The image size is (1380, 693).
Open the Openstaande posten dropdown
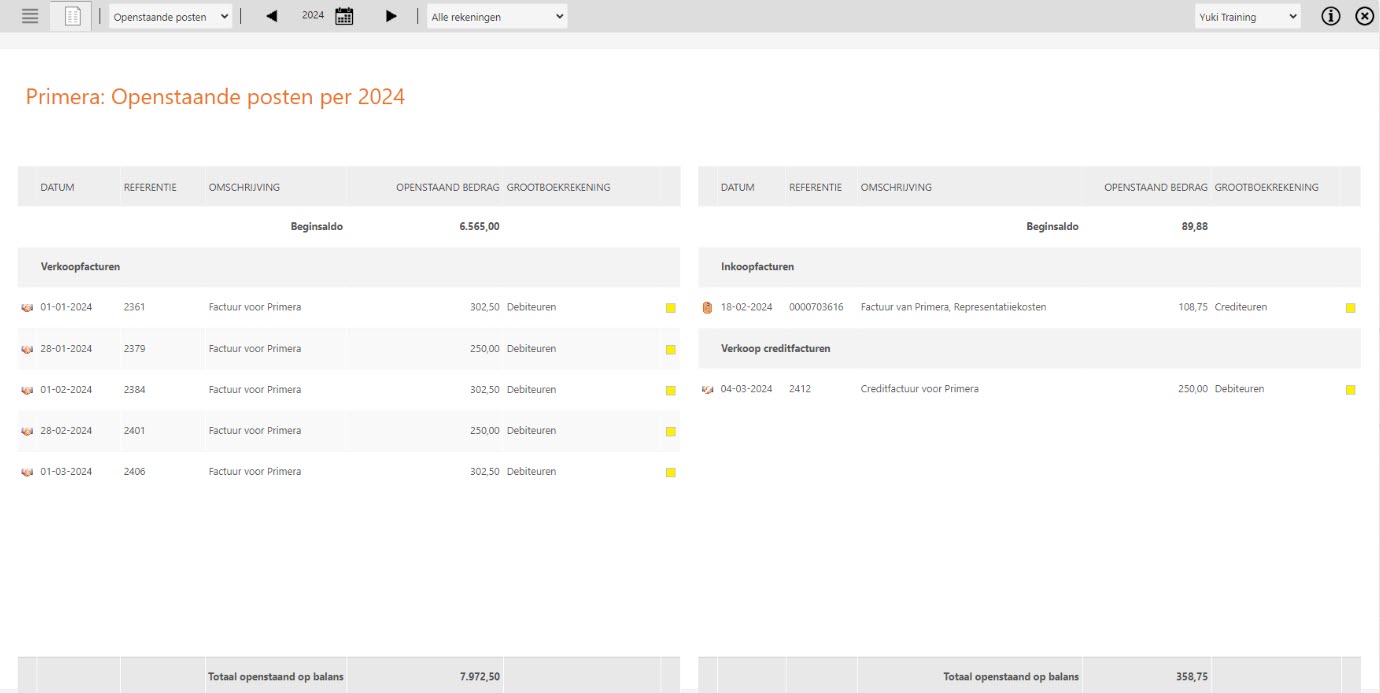tap(170, 16)
